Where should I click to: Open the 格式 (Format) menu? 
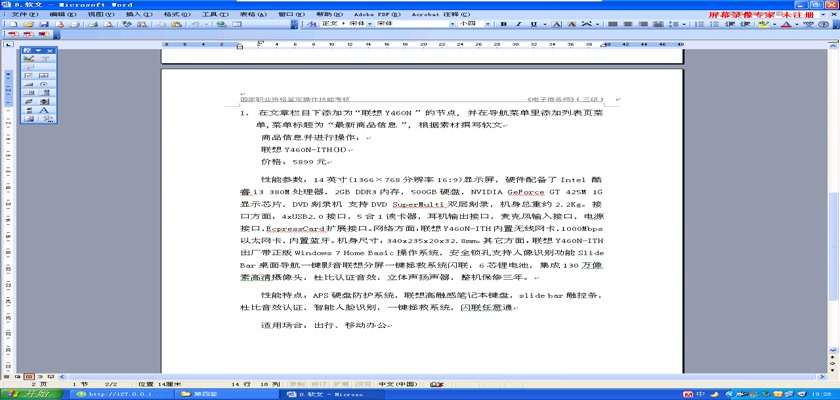click(177, 14)
